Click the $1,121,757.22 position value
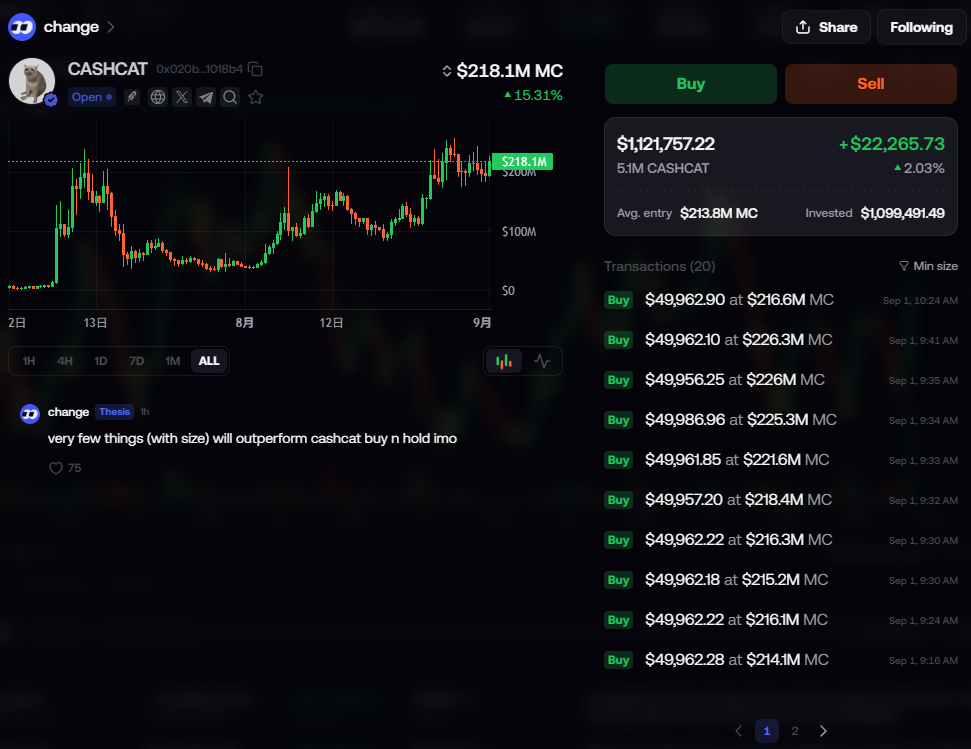The height and width of the screenshot is (749, 971). [666, 144]
